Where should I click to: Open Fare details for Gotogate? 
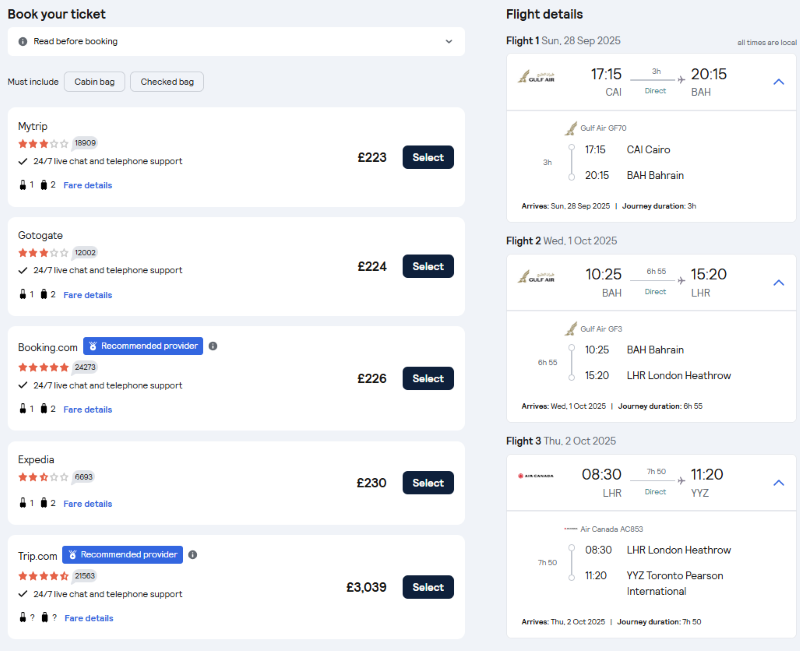click(x=88, y=295)
